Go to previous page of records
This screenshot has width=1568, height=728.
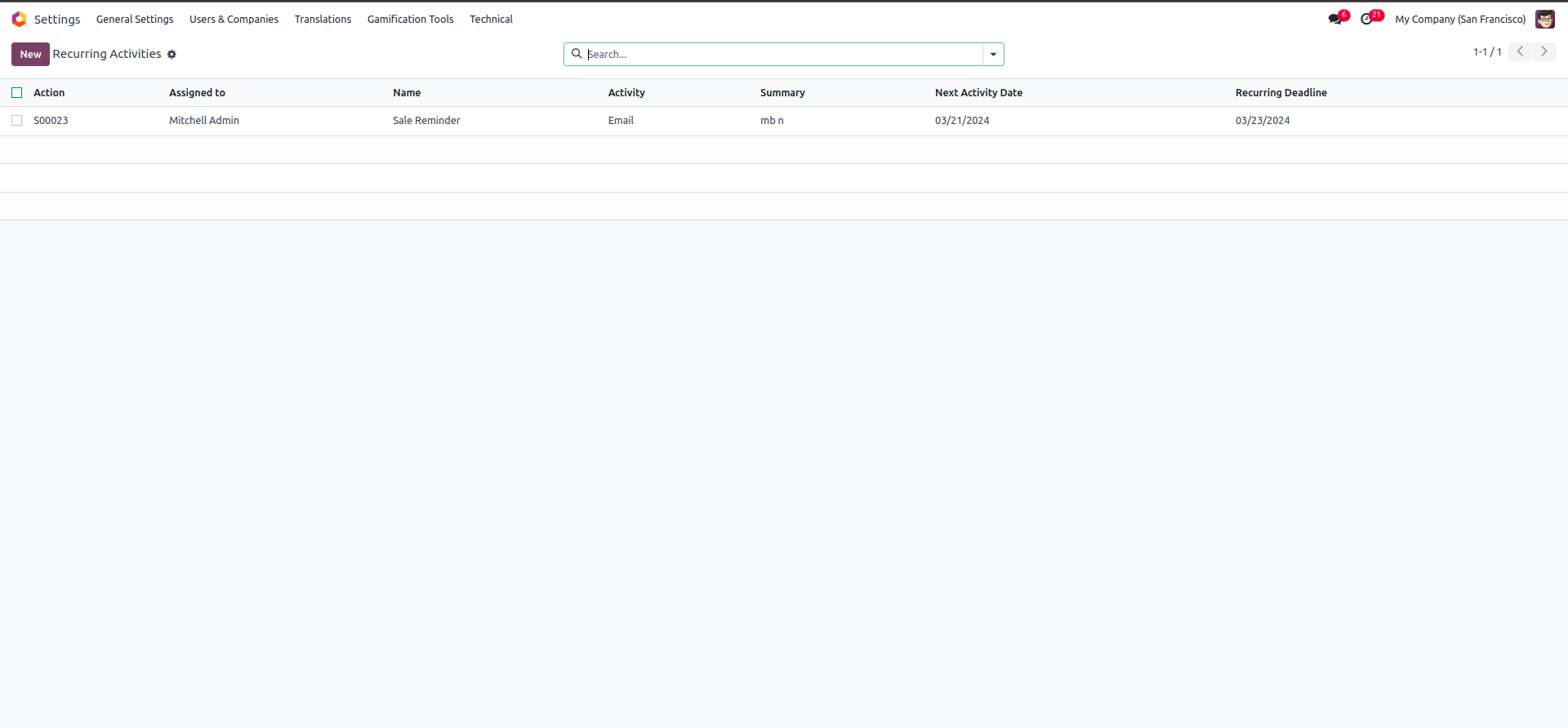(x=1520, y=51)
